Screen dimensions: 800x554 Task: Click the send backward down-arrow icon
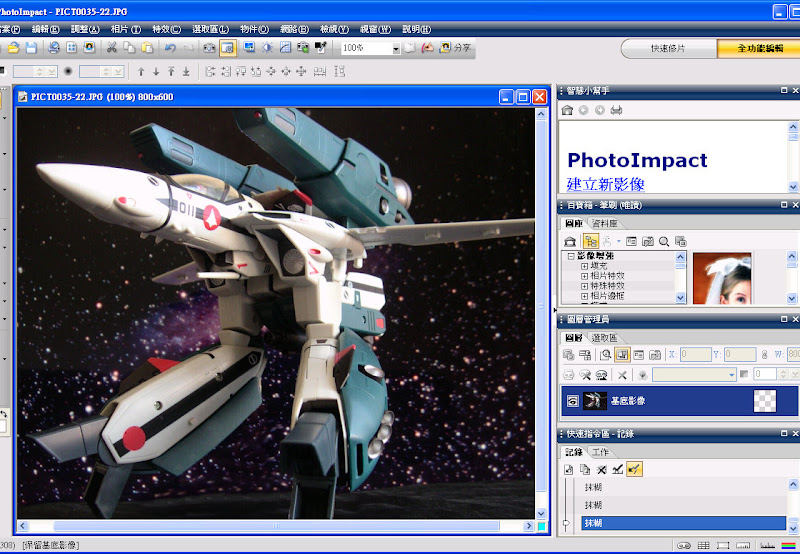156,72
